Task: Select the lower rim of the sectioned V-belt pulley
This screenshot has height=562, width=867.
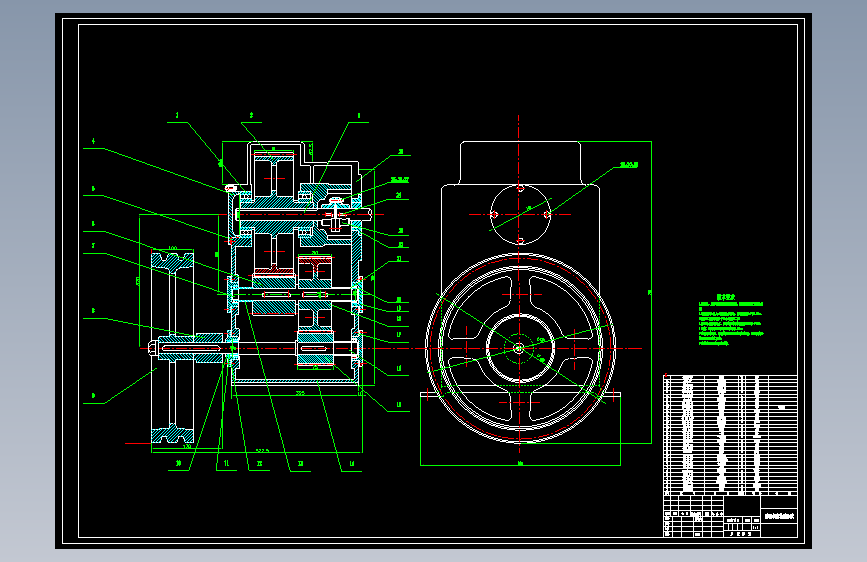Action: click(x=173, y=434)
